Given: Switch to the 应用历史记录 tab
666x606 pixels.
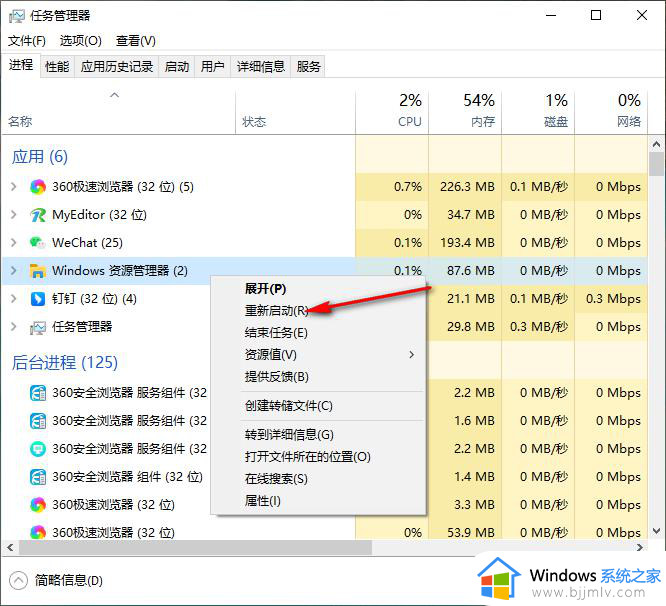Looking at the screenshot, I should 117,67.
